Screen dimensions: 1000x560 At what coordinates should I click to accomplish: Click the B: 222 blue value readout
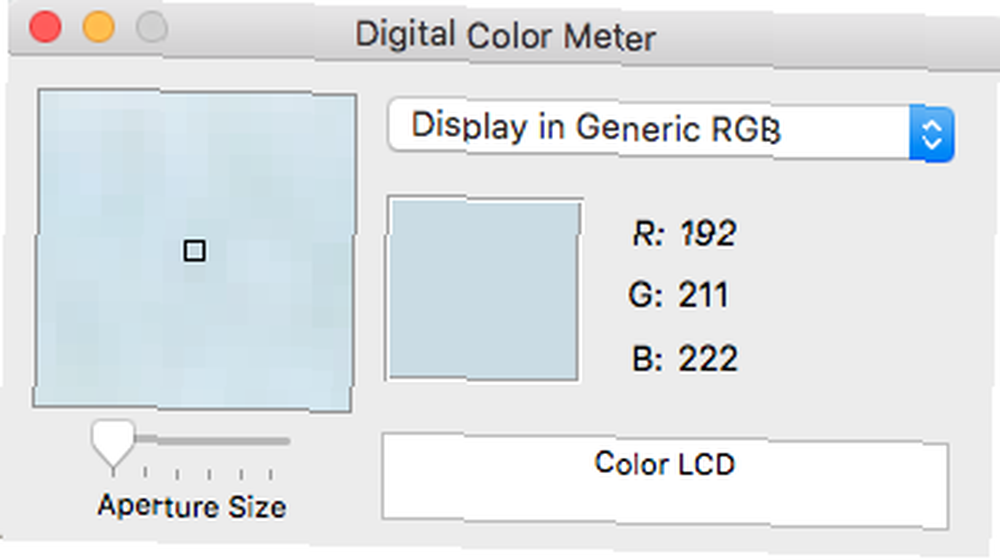click(x=685, y=358)
